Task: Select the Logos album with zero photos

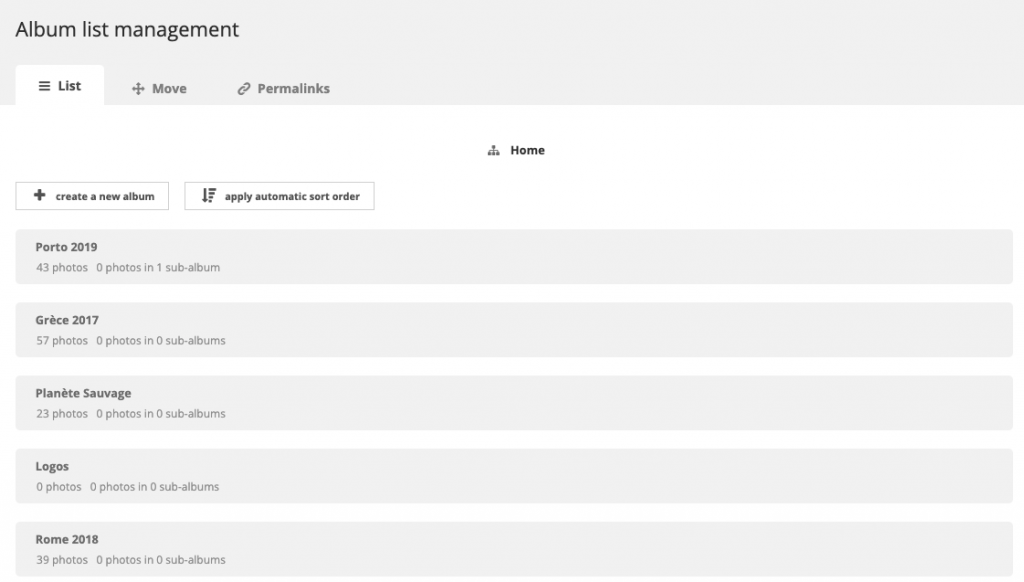Action: pos(512,475)
